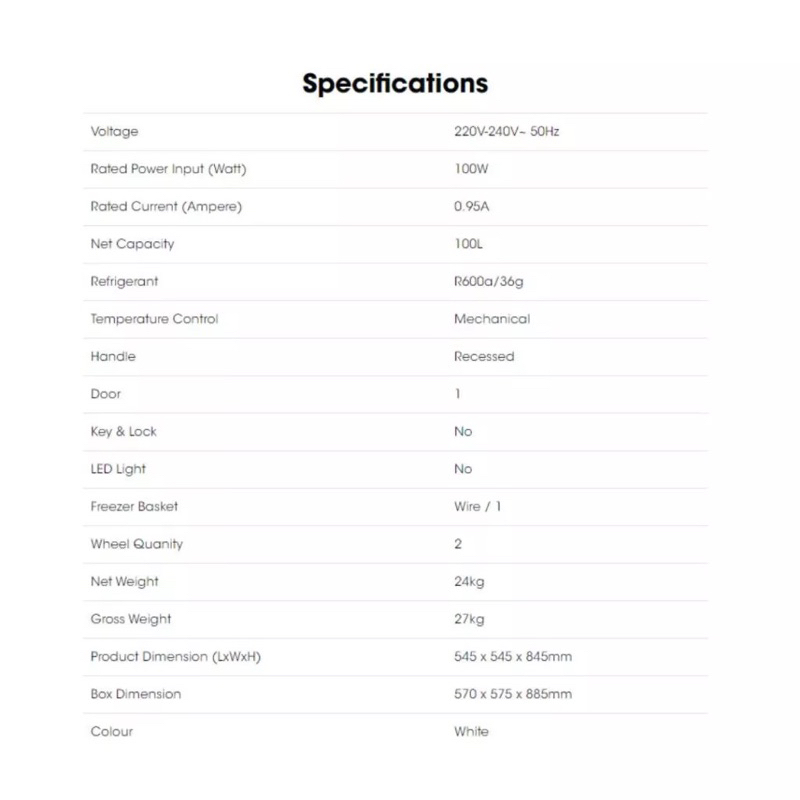Select the 0.95A current value
This screenshot has height=800, width=800.
(472, 206)
